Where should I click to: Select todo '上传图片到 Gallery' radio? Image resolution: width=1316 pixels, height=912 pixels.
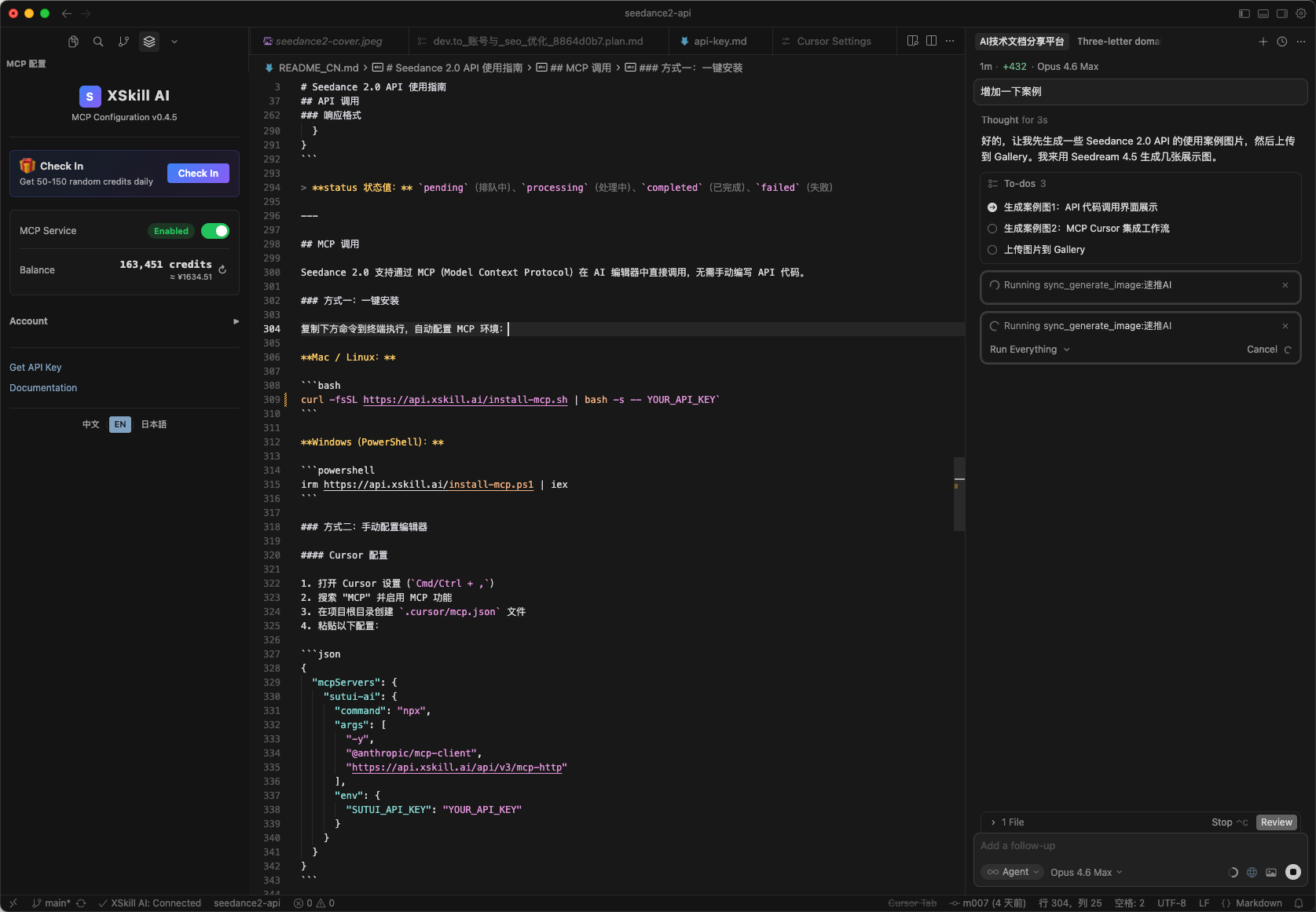coord(992,250)
